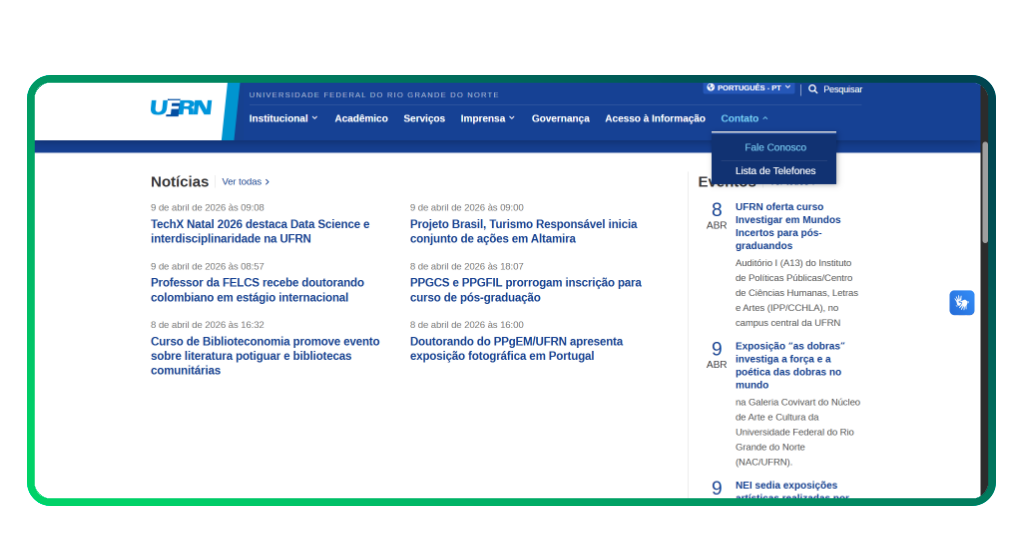The width and height of the screenshot is (1024, 536).
Task: Expand the Institucional menu
Action: (283, 118)
